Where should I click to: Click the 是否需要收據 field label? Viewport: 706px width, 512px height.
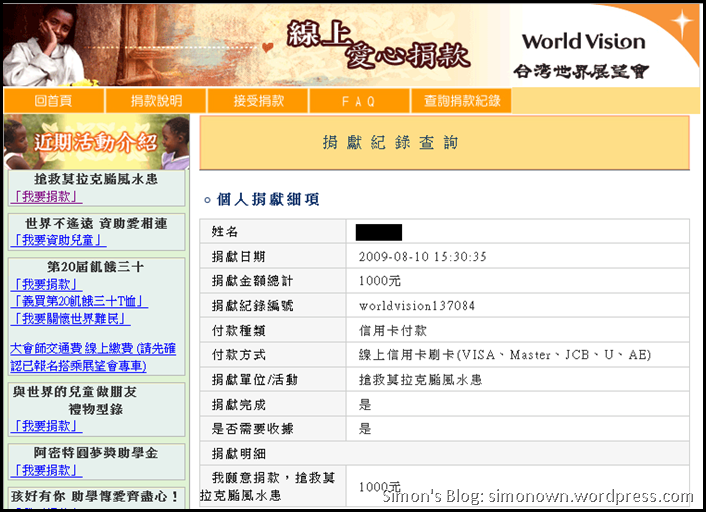coord(252,428)
